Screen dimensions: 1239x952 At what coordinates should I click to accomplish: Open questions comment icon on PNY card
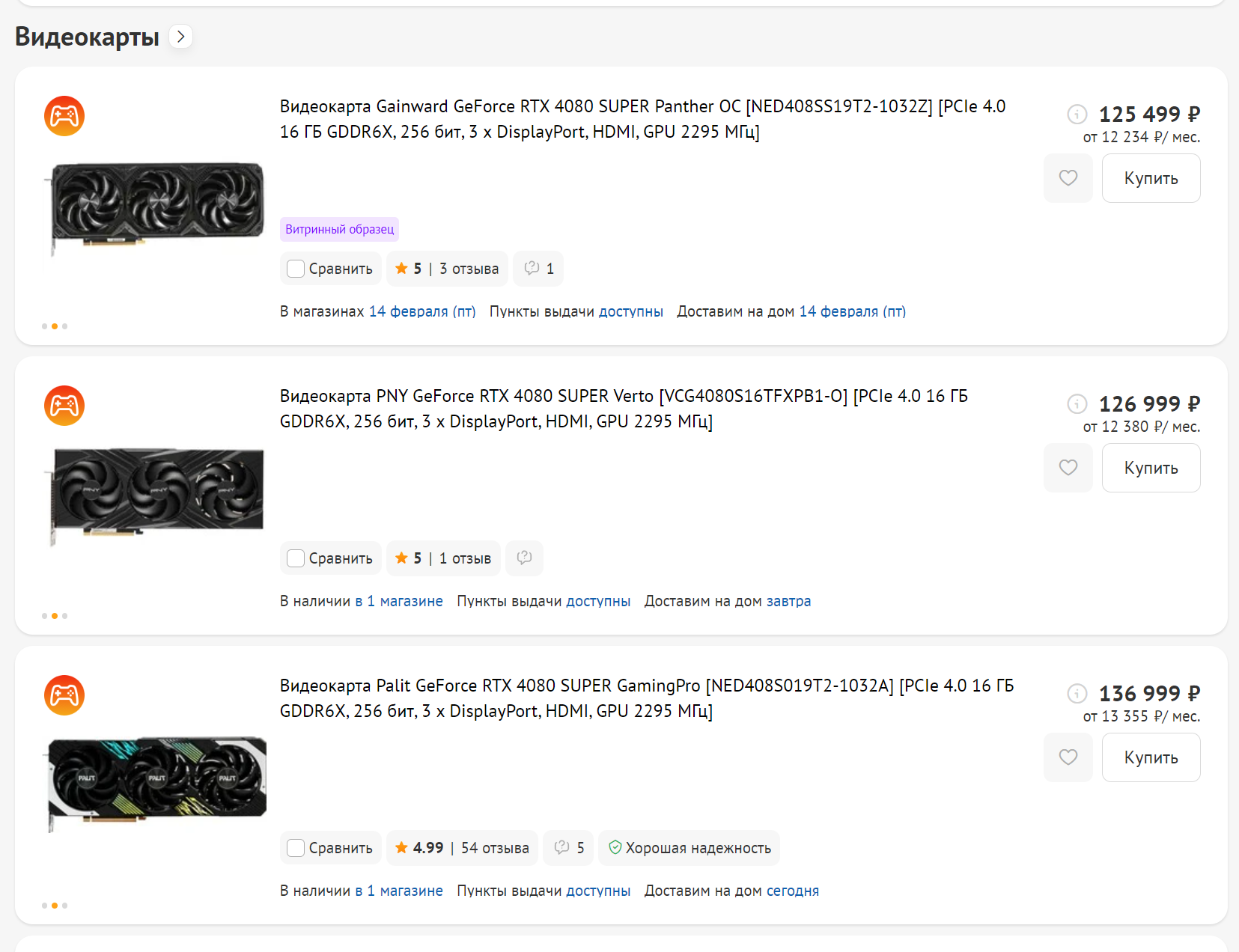click(524, 558)
